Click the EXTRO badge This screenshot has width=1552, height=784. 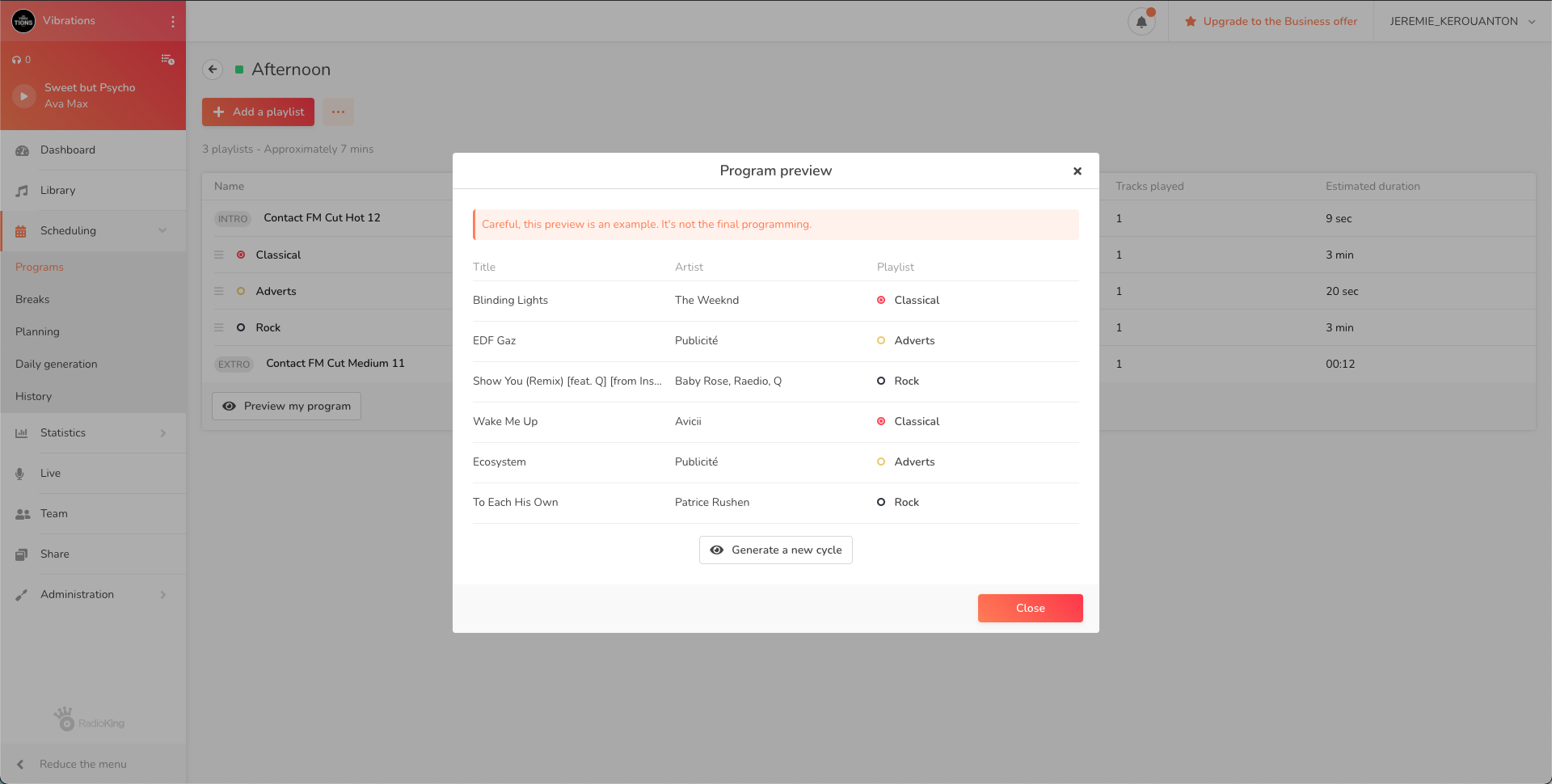(234, 364)
